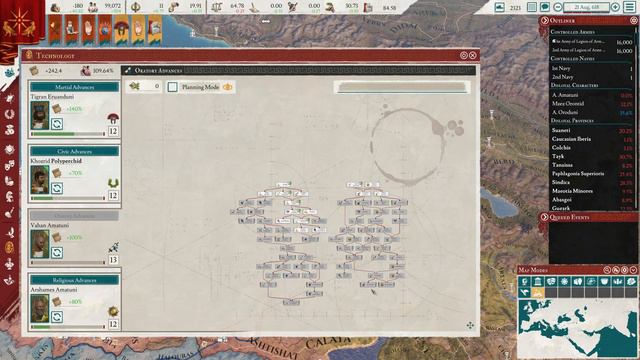Select the first map mode icon
This screenshot has height=360, width=640.
[524, 282]
